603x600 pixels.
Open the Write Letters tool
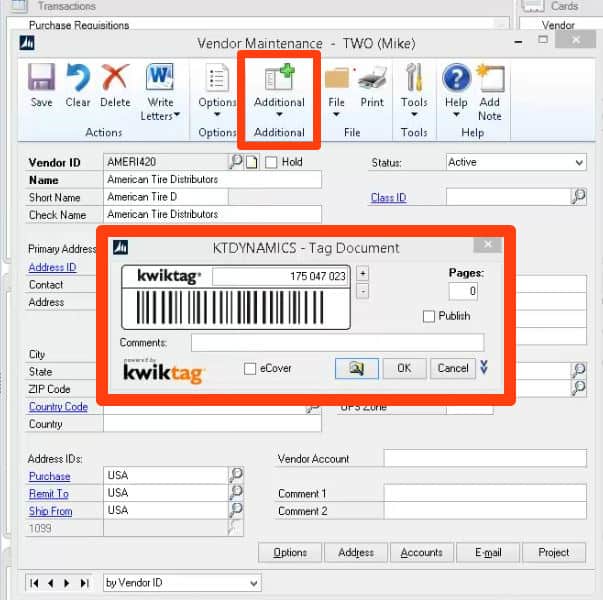click(x=160, y=92)
